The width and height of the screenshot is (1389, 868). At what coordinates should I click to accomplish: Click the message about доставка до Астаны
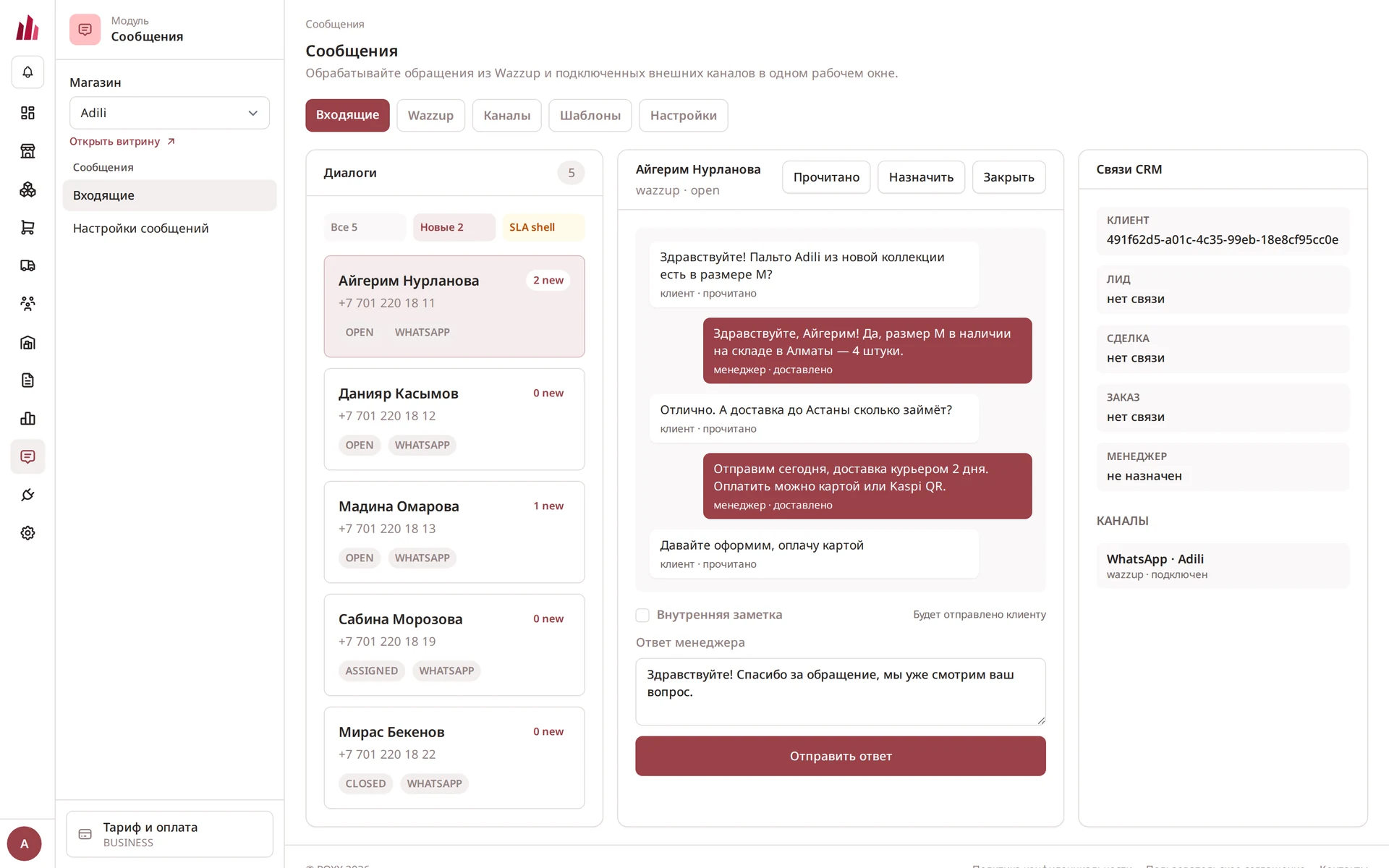(814, 419)
